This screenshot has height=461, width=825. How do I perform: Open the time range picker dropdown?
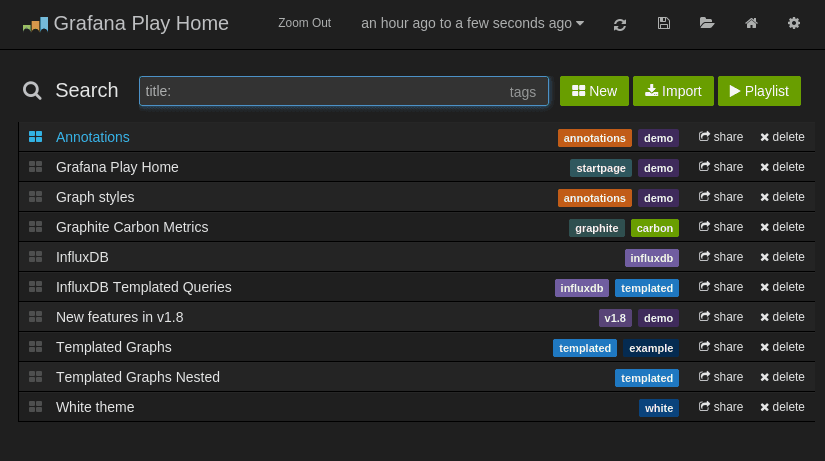click(472, 23)
